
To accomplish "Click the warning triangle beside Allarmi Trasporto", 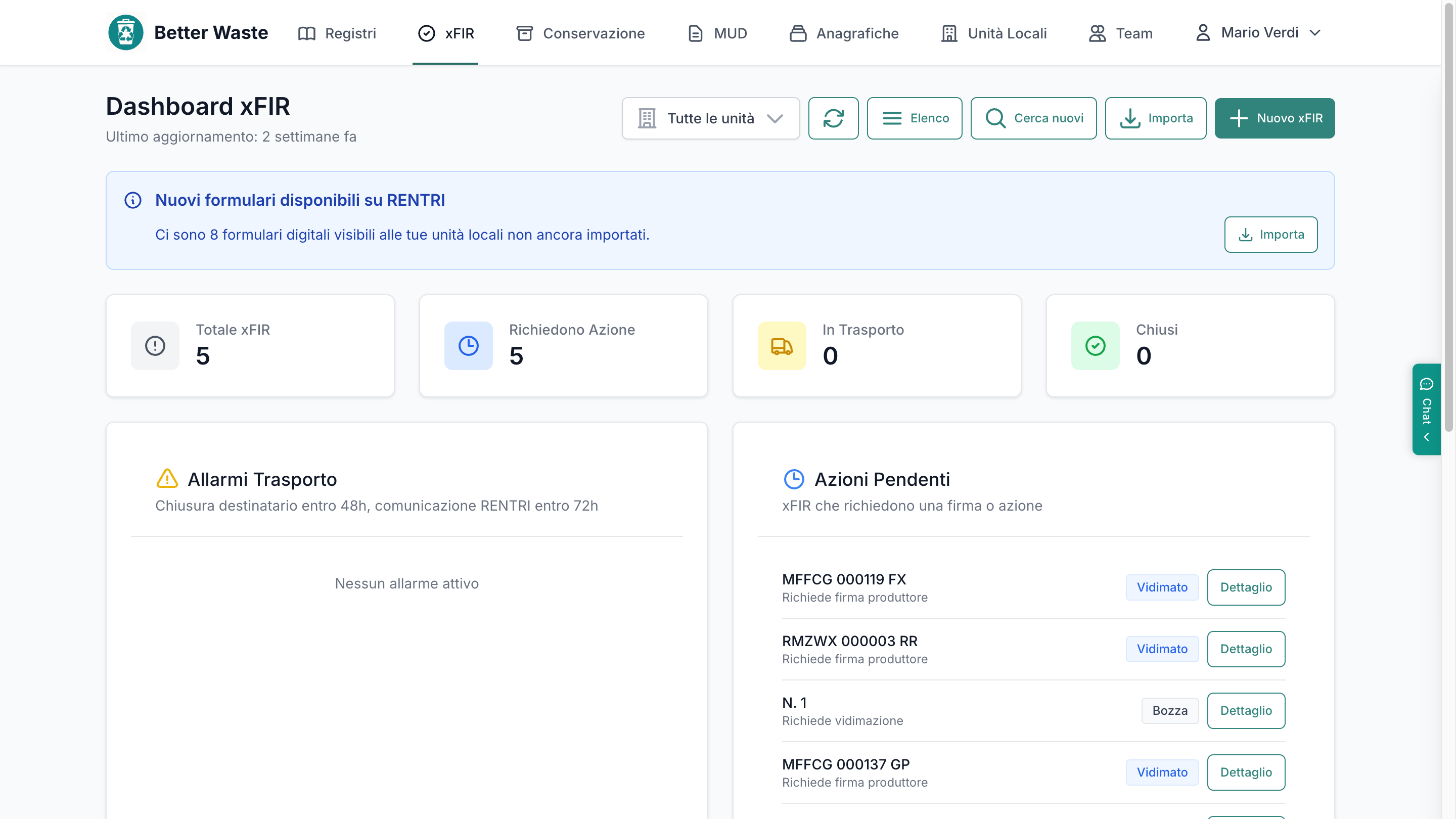I will click(x=167, y=479).
